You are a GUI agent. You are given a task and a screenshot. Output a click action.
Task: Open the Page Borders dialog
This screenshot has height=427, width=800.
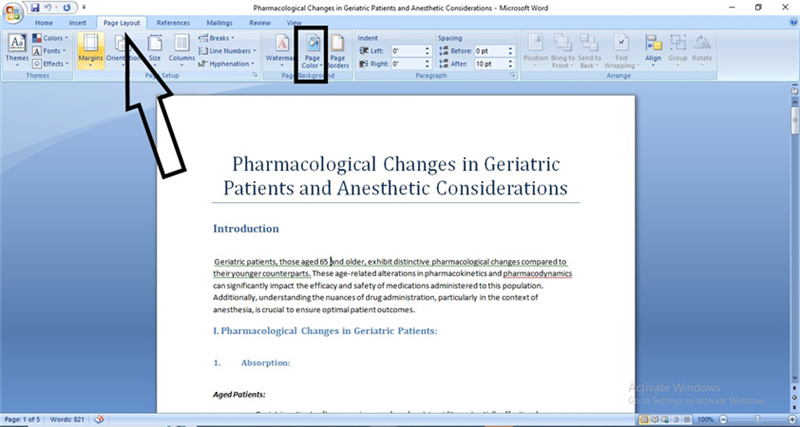pos(338,51)
